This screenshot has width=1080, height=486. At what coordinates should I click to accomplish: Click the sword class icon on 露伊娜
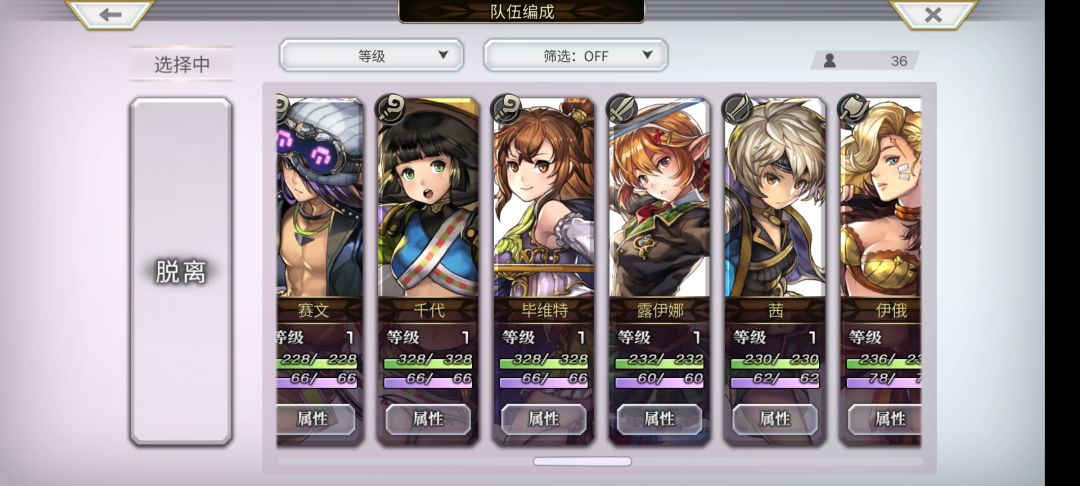click(621, 109)
